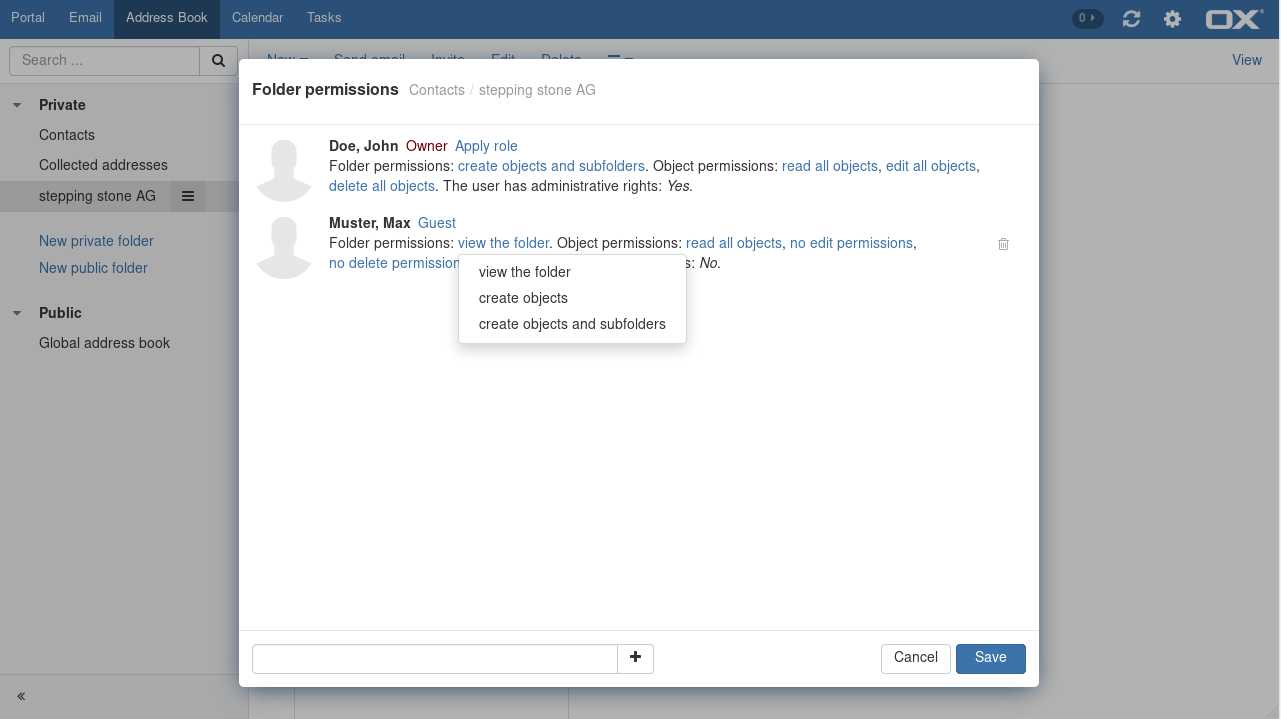Open 'read all objects' dropdown for Max
Screen dimensions: 1281x719
click(x=733, y=243)
